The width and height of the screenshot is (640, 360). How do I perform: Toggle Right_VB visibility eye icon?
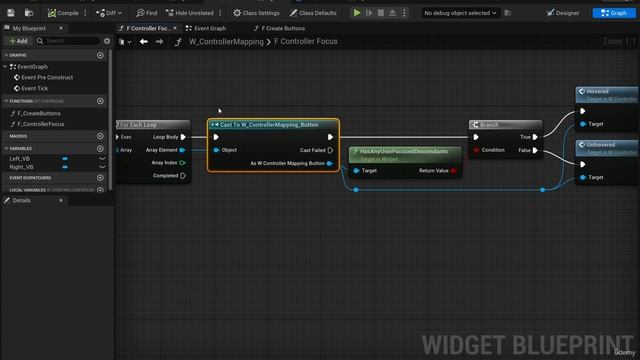coord(102,167)
